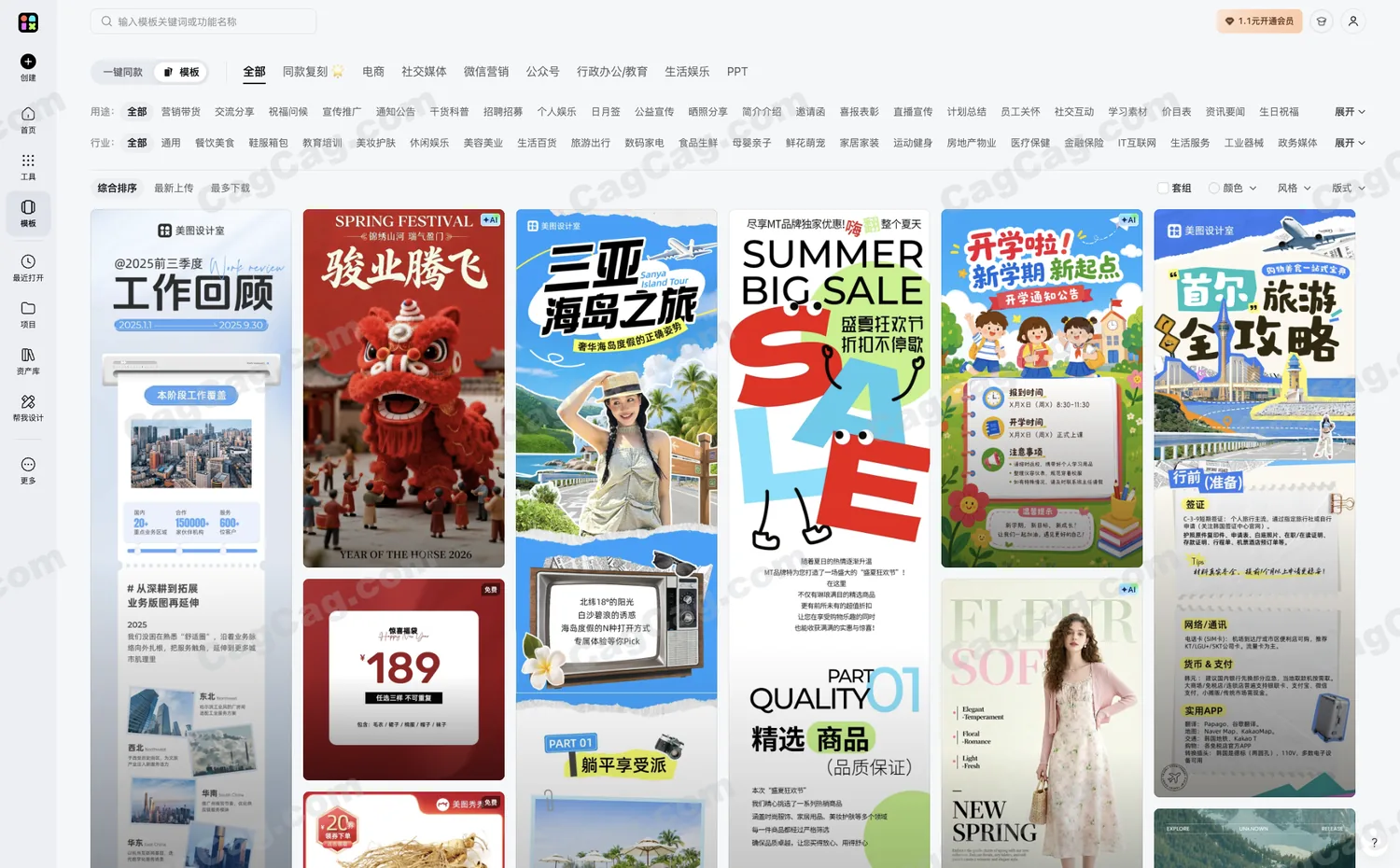Open the 项目 folder icon
The image size is (1400, 868).
coord(28,308)
